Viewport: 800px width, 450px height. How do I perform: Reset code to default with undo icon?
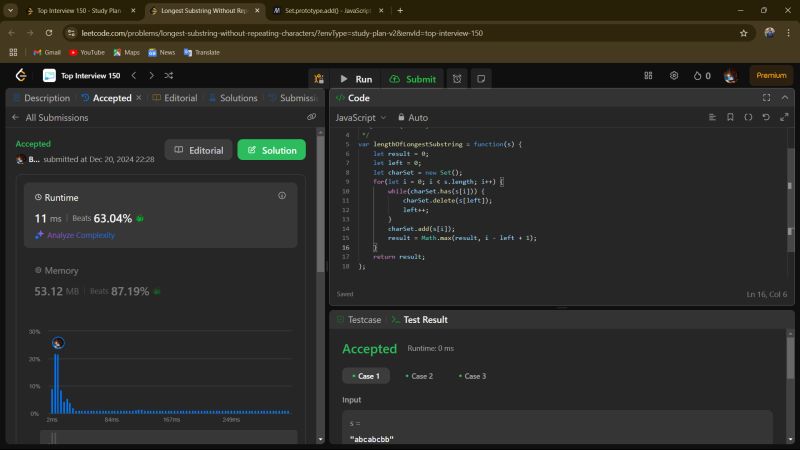(766, 117)
